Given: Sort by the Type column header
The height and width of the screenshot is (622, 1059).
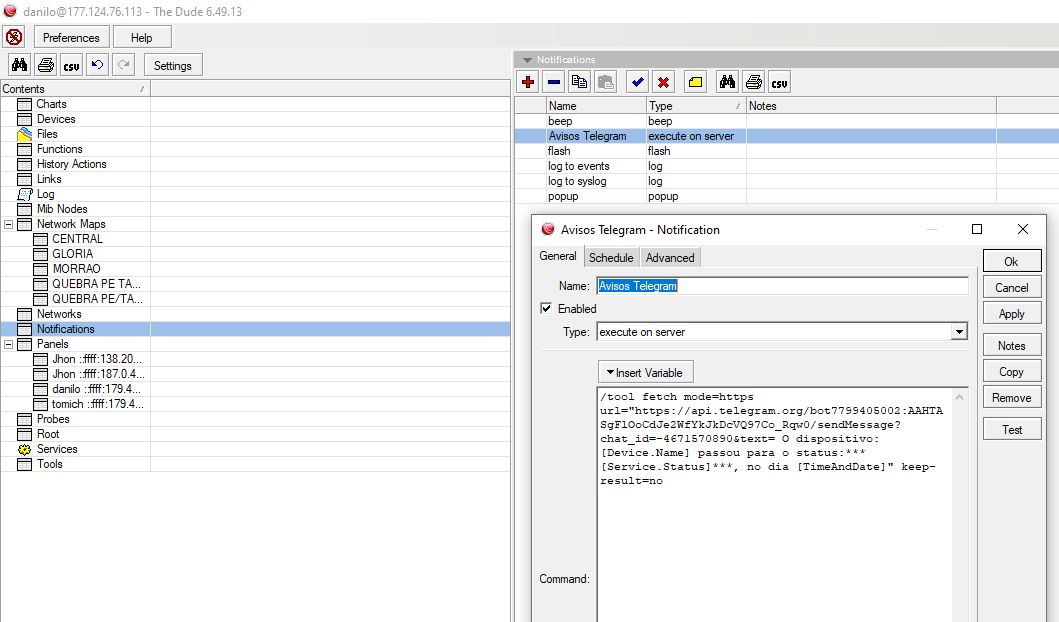Looking at the screenshot, I should [x=696, y=105].
